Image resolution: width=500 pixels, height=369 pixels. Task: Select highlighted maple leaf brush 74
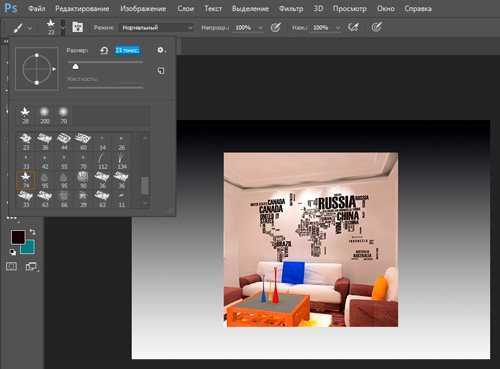pos(26,180)
